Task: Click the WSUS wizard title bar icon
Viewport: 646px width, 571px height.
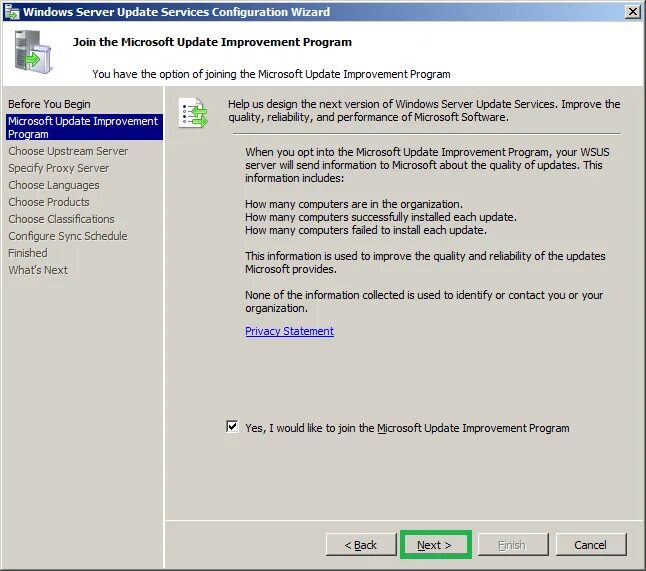Action: pos(12,12)
